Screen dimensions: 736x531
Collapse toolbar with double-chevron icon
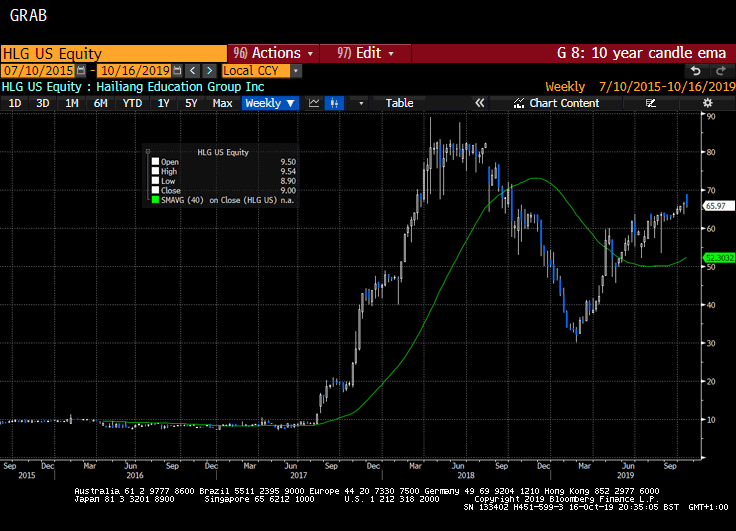(x=479, y=103)
